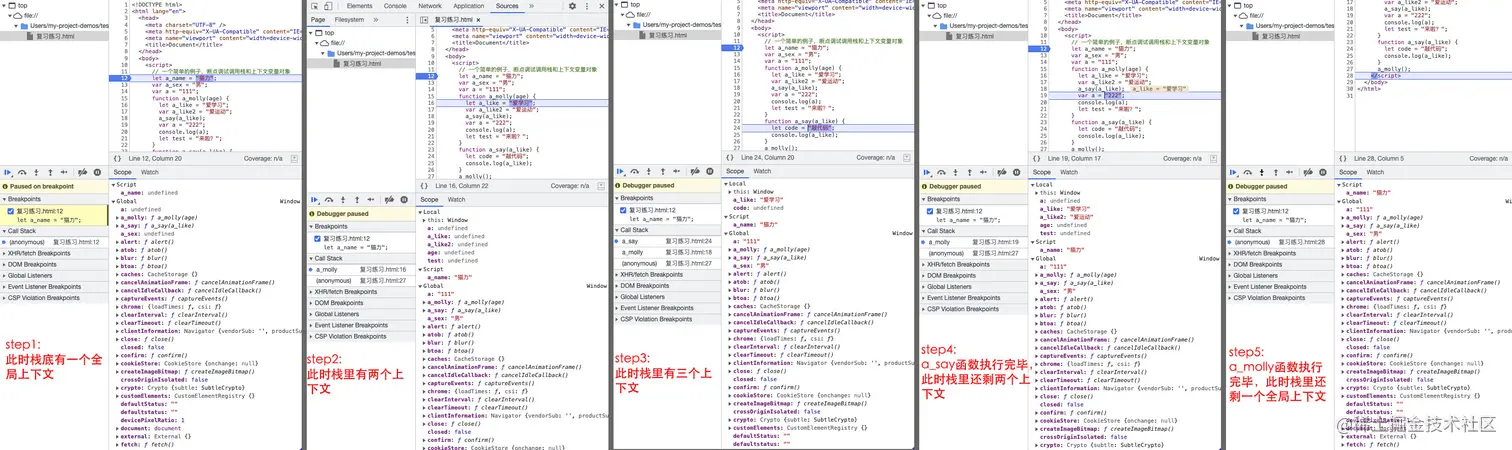Pretty print braces beside Line 12, Column 20
1512x450 pixels.
pyautogui.click(x=117, y=159)
